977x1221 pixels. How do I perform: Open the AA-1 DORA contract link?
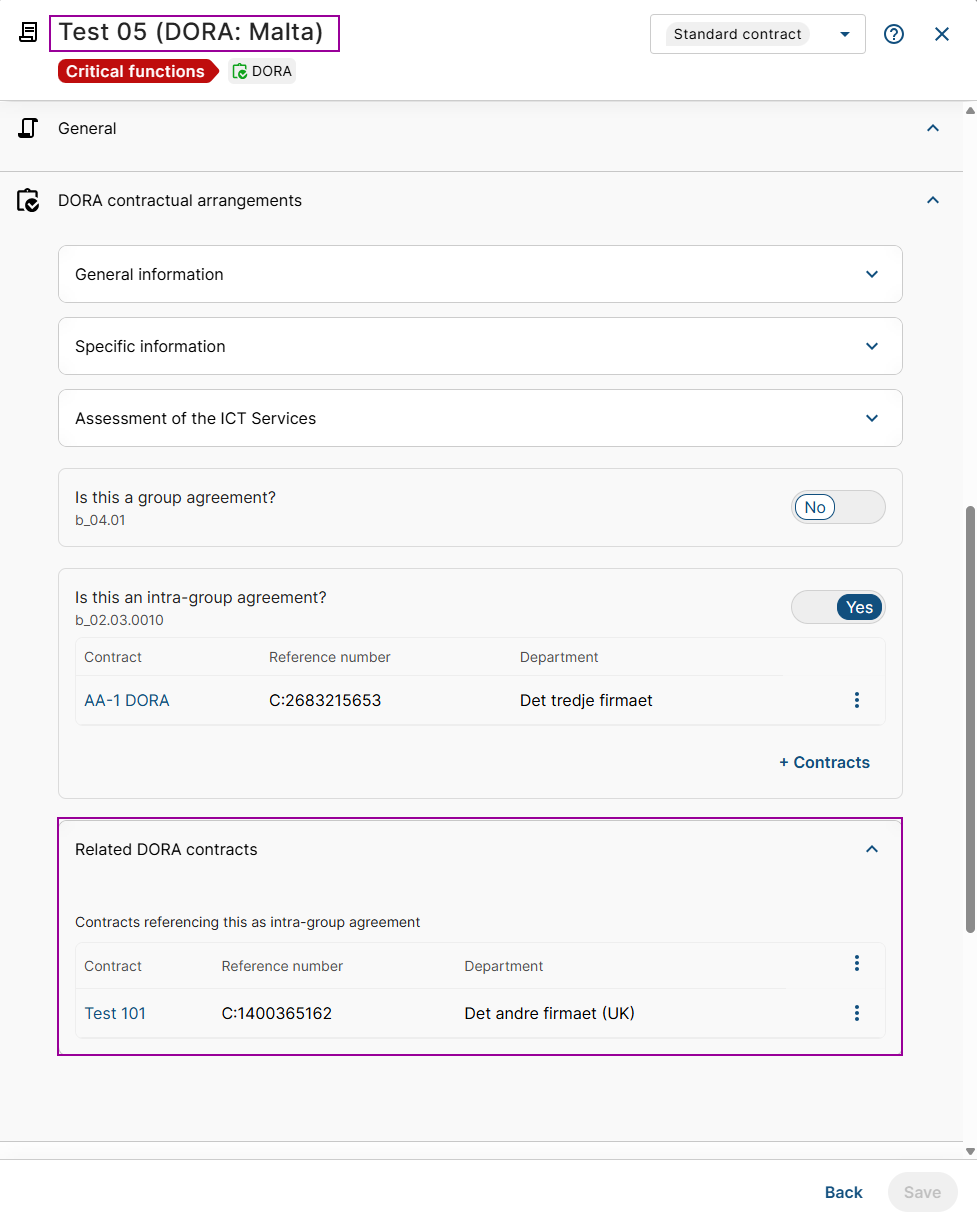(x=127, y=701)
